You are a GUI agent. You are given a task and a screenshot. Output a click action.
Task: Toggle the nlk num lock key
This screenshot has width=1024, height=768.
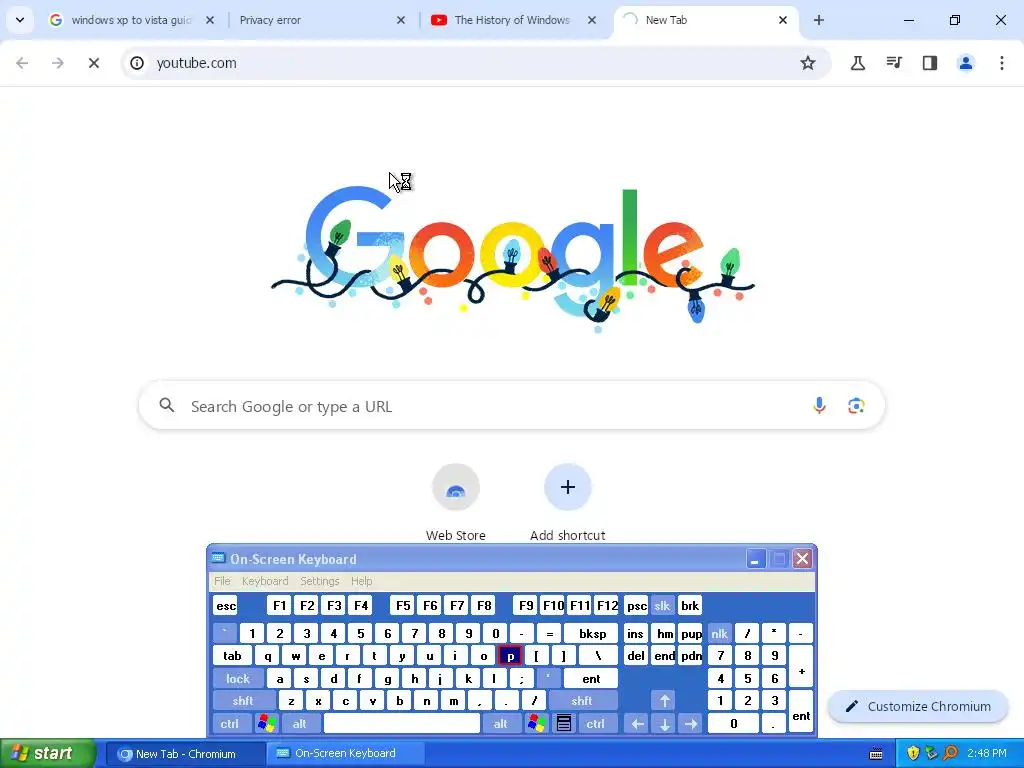pyautogui.click(x=720, y=633)
